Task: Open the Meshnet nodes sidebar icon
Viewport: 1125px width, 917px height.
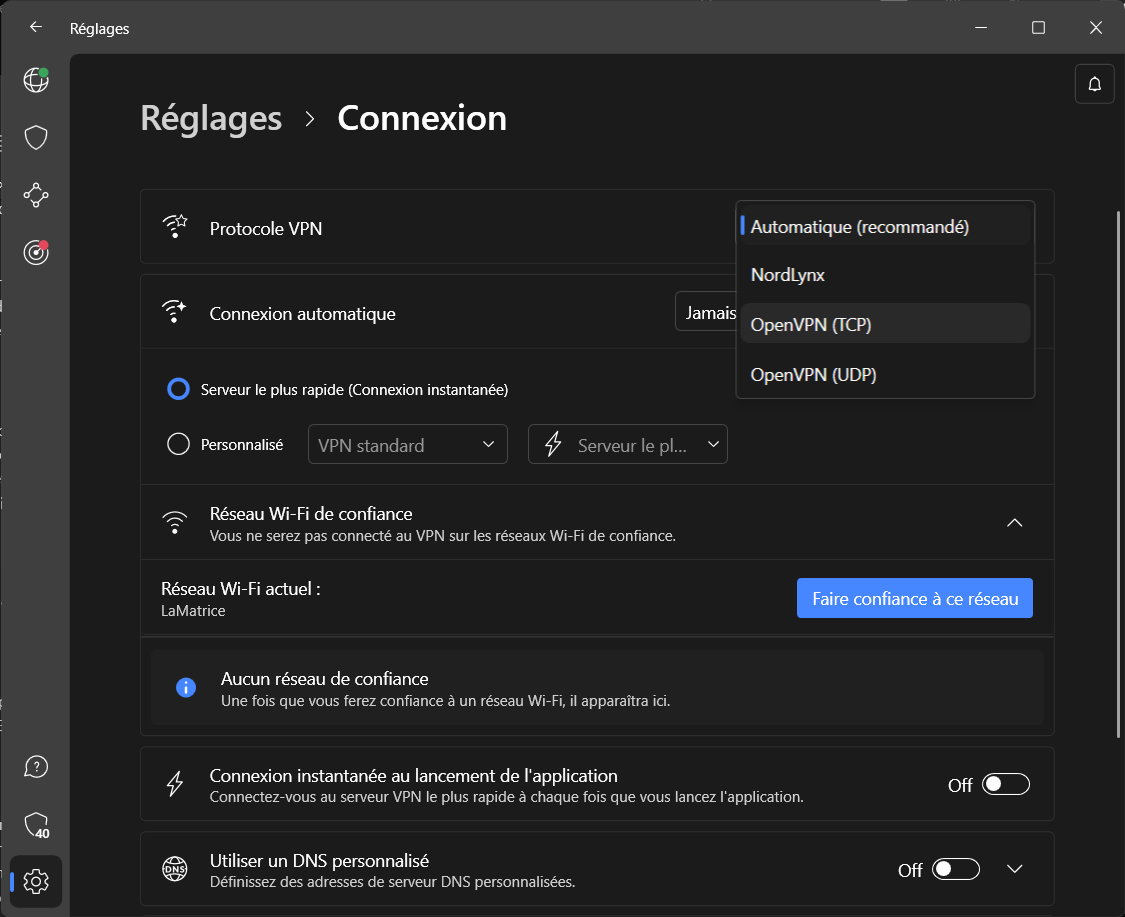Action: pos(36,195)
